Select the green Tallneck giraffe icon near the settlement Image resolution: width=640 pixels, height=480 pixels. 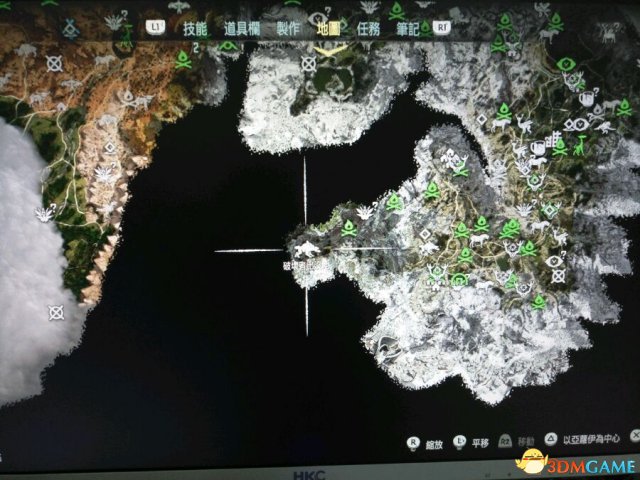pyautogui.click(x=580, y=145)
